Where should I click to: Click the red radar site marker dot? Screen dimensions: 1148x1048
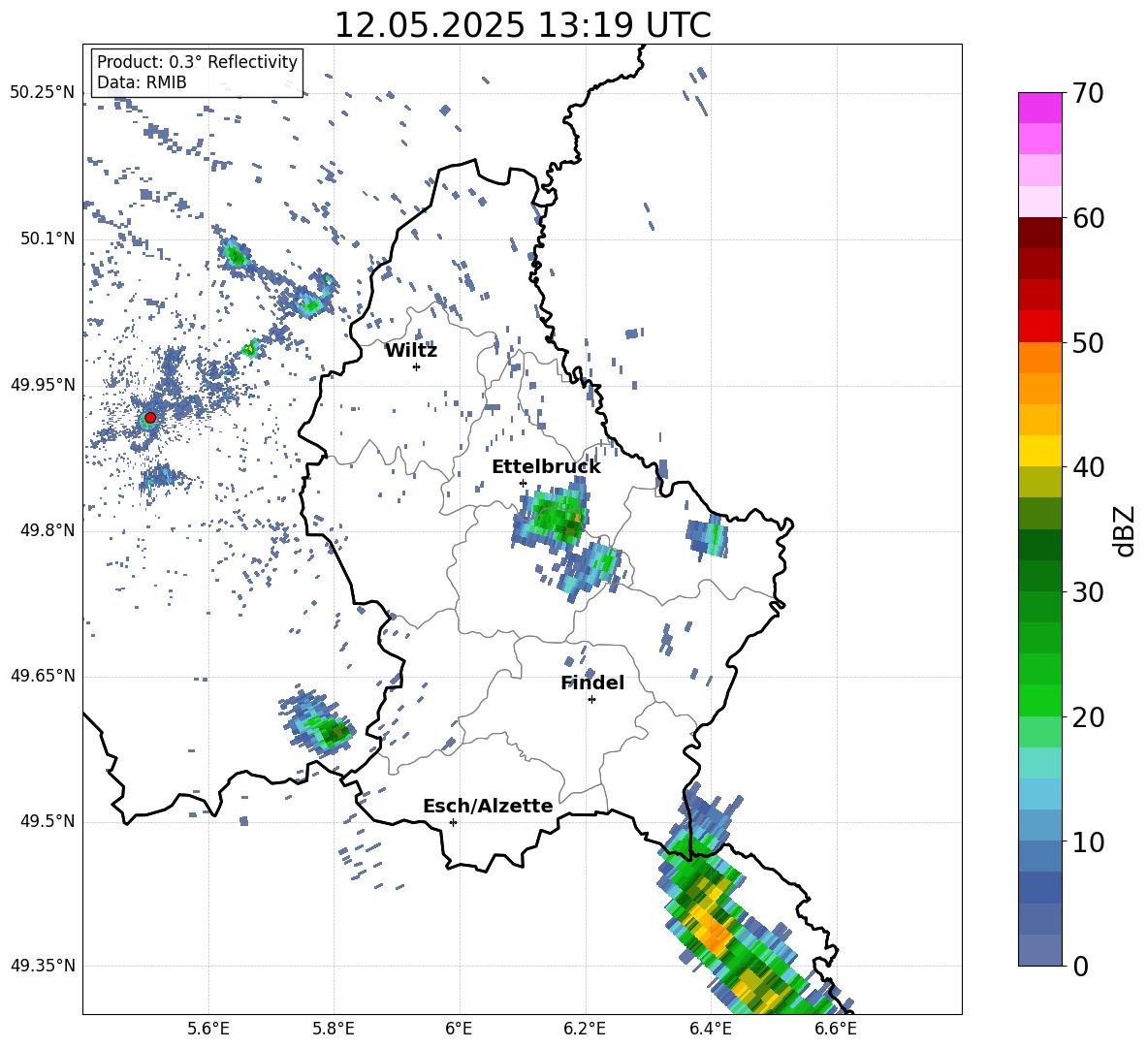pyautogui.click(x=150, y=418)
